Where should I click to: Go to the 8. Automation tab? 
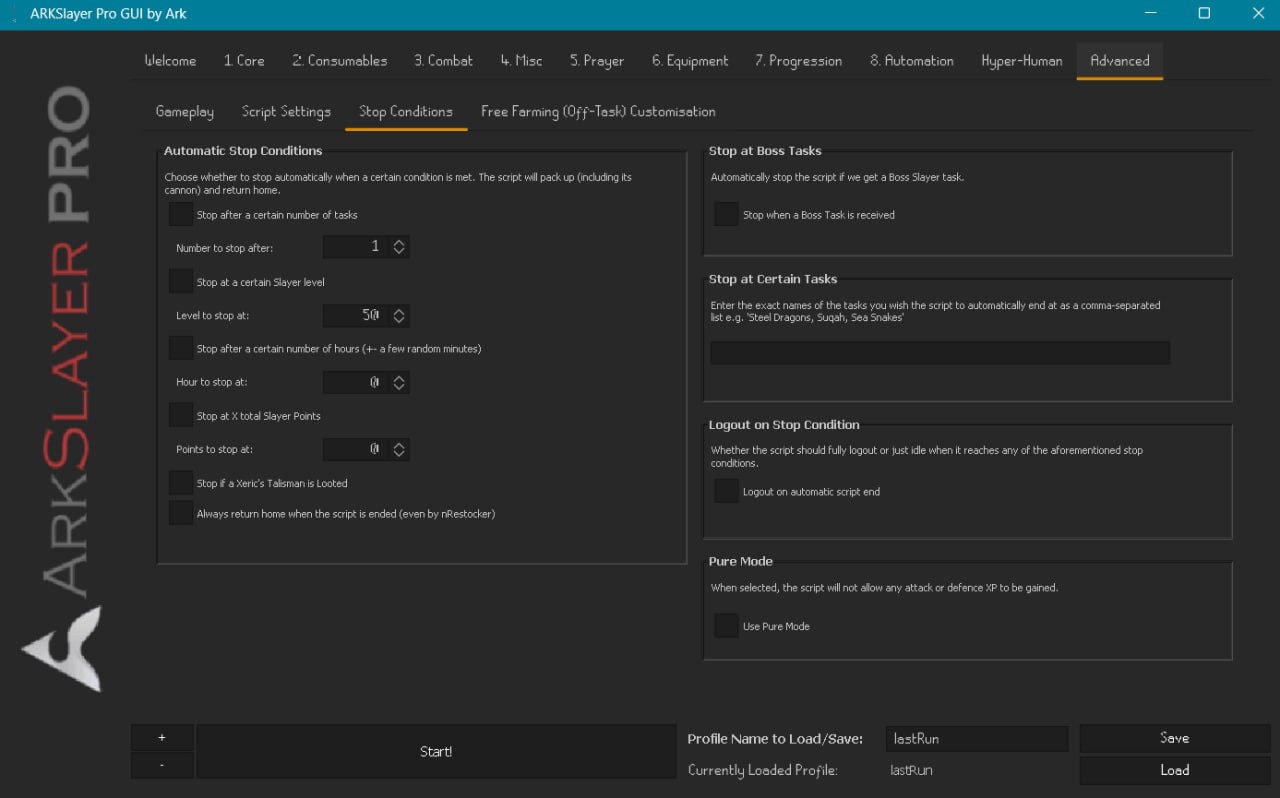(912, 61)
